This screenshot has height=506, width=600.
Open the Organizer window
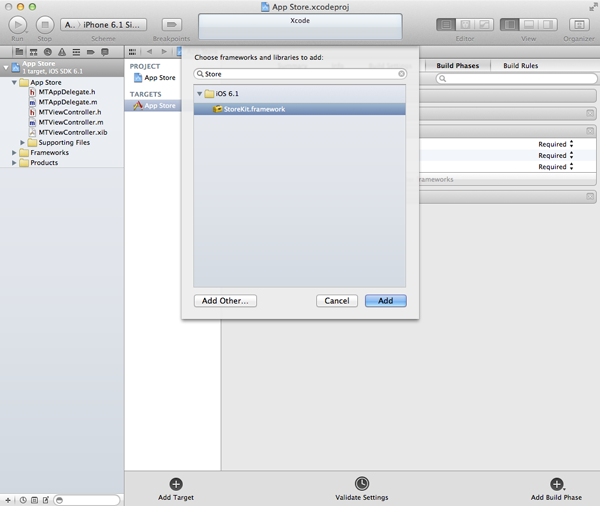(x=579, y=25)
